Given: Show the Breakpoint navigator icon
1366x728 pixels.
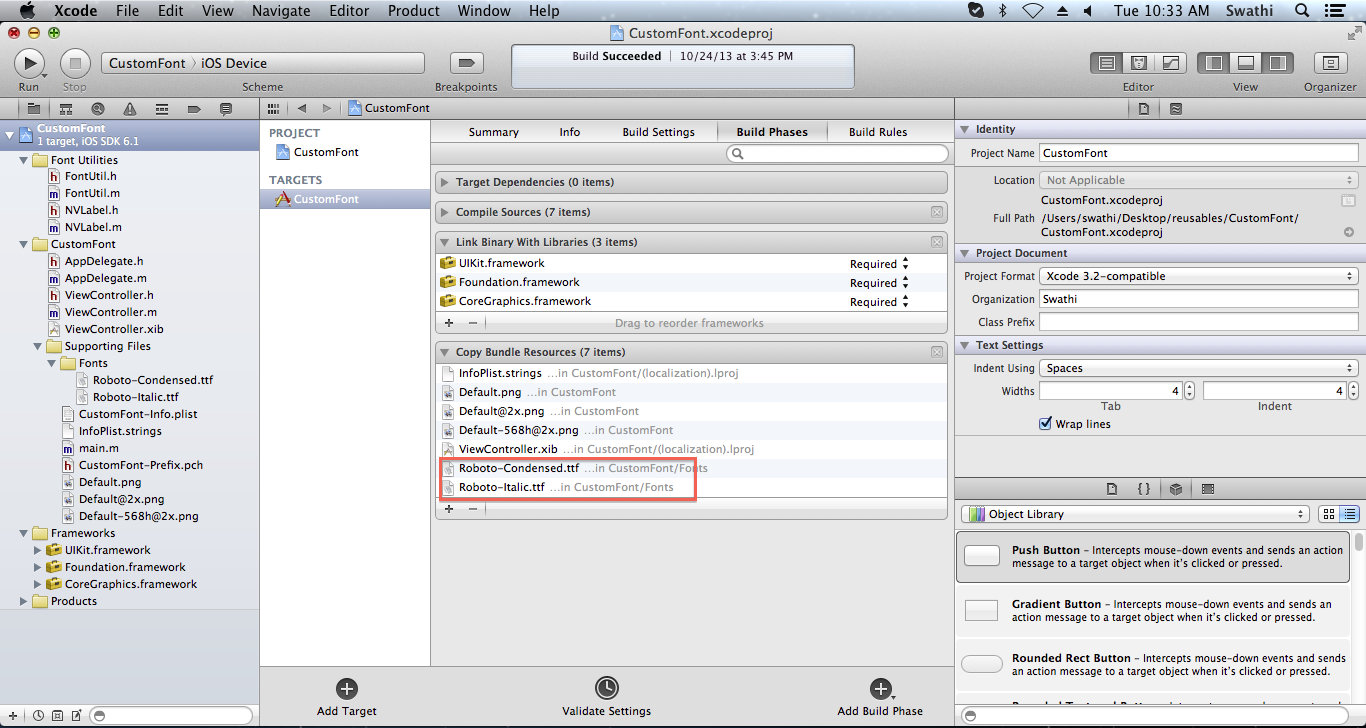Looking at the screenshot, I should point(193,108).
